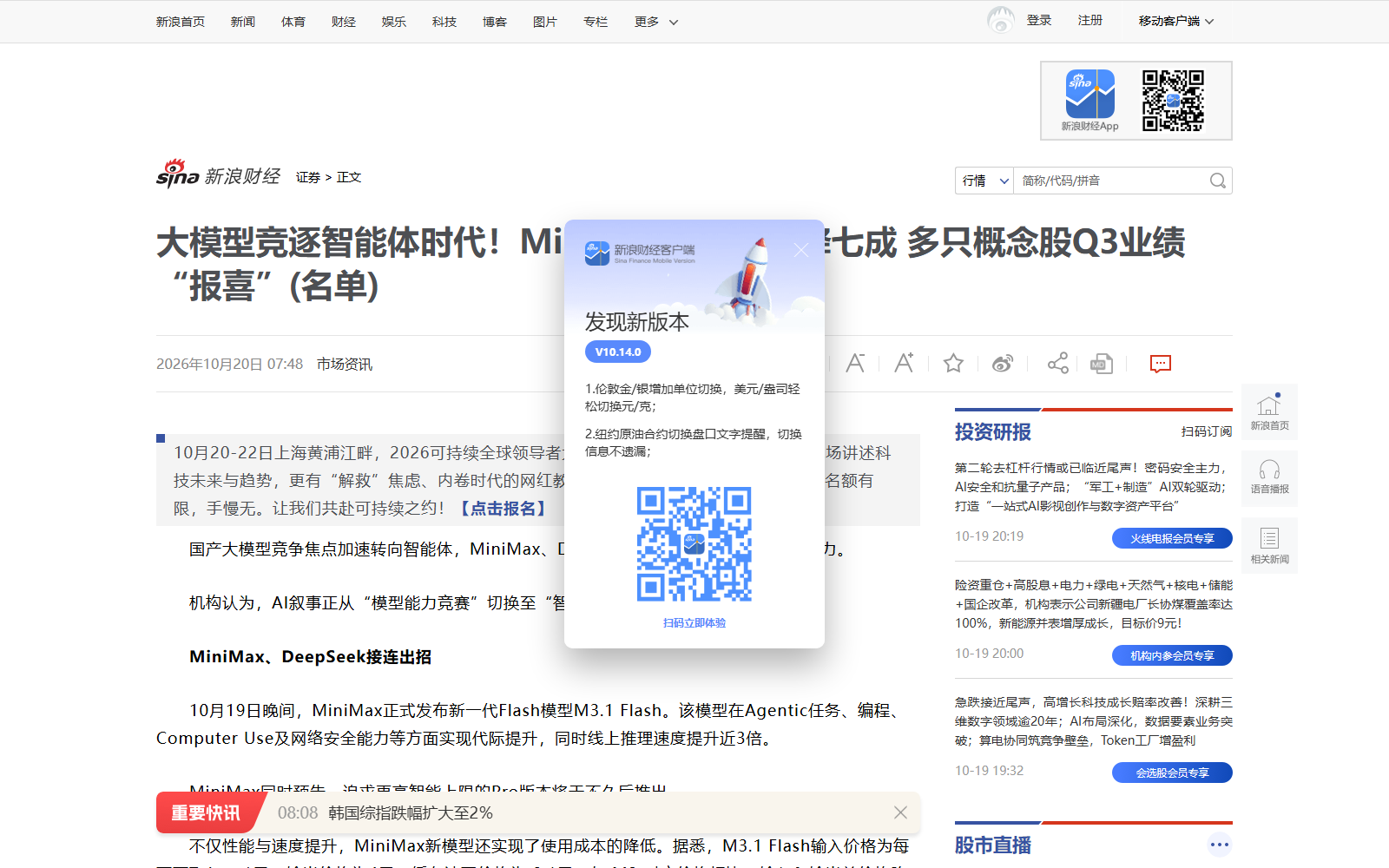
Task: Go to 新浪首页 via the sidebar house icon
Action: [x=1269, y=411]
